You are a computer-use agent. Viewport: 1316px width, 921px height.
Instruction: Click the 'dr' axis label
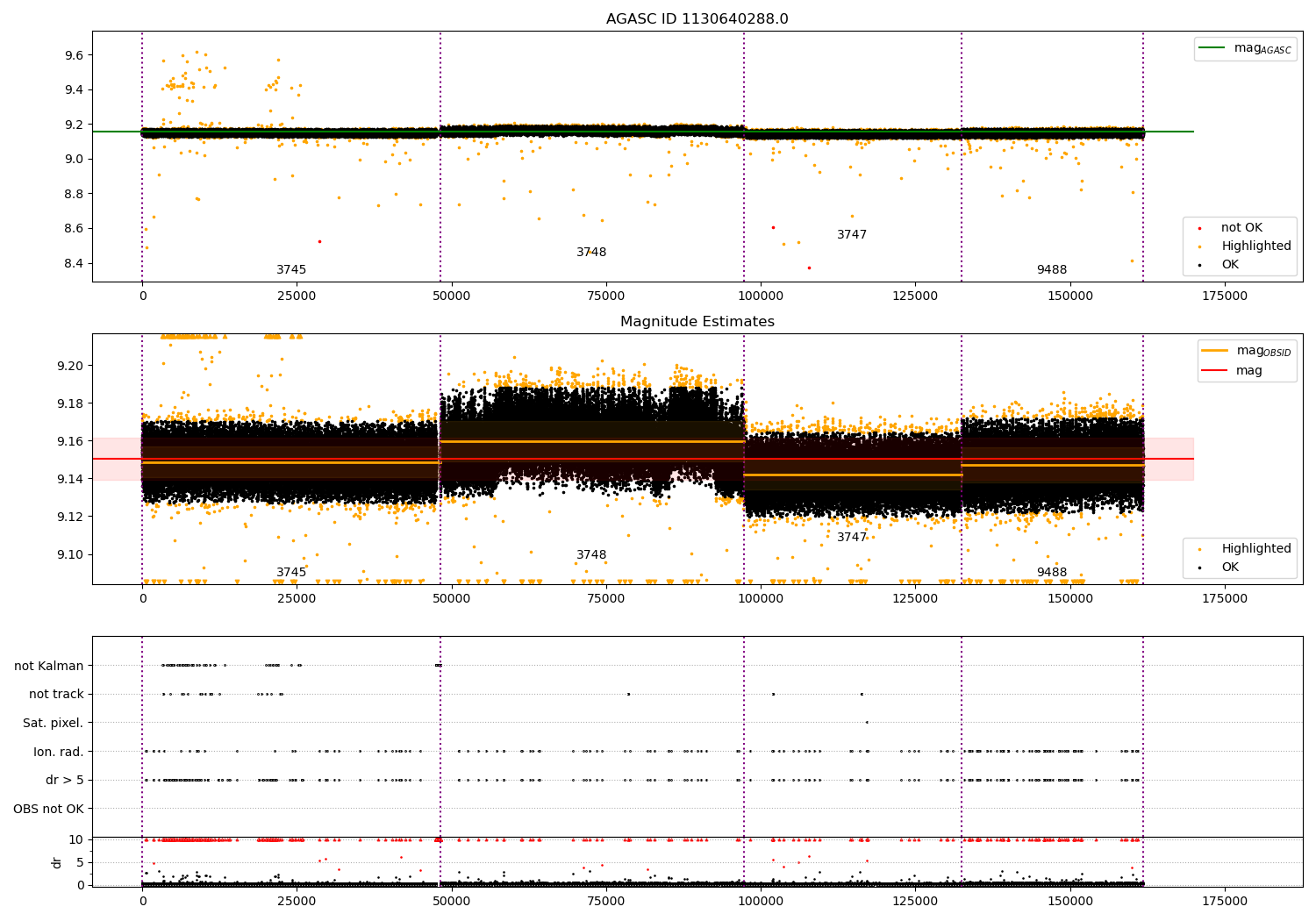[57, 862]
